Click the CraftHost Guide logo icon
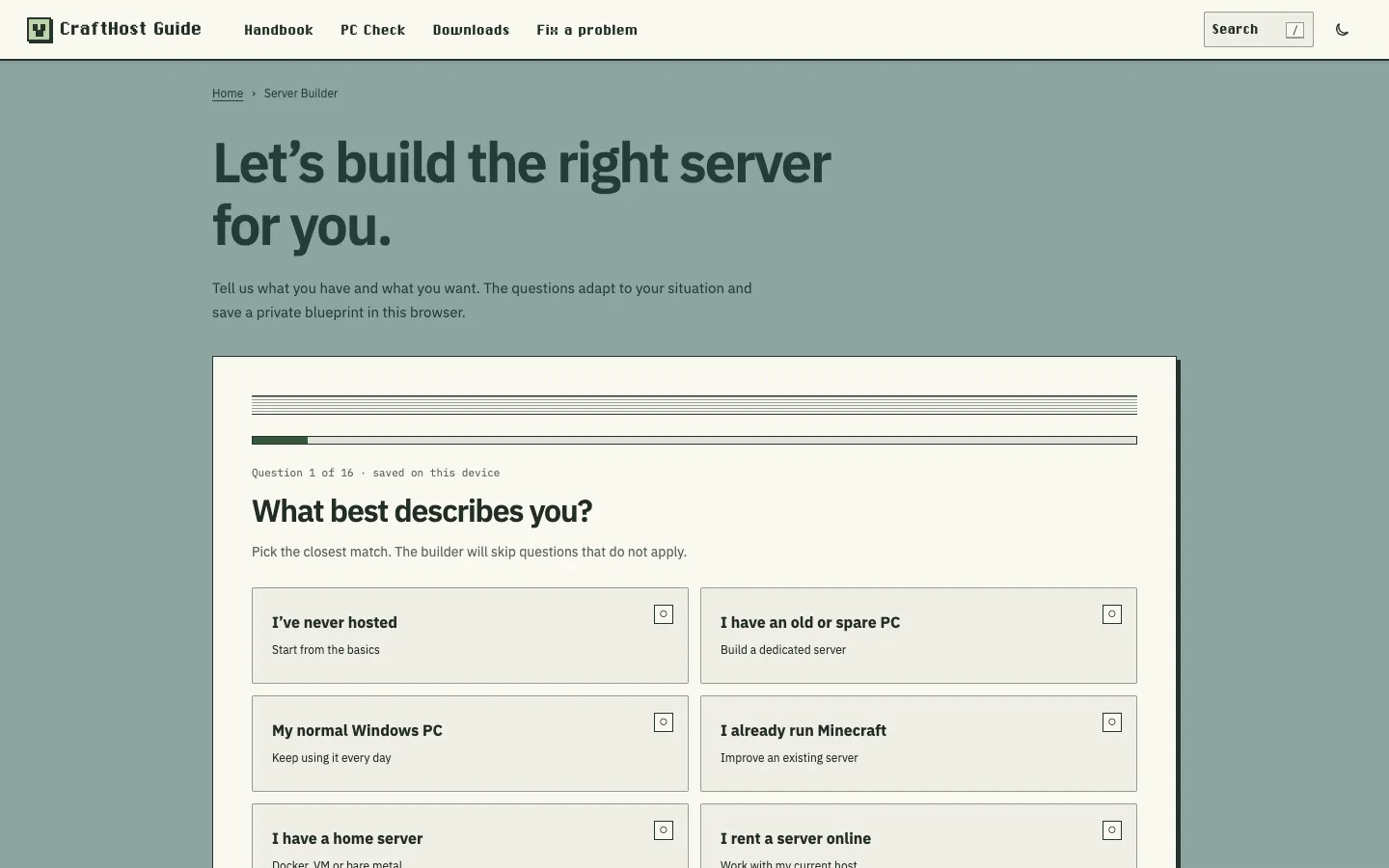 (40, 30)
